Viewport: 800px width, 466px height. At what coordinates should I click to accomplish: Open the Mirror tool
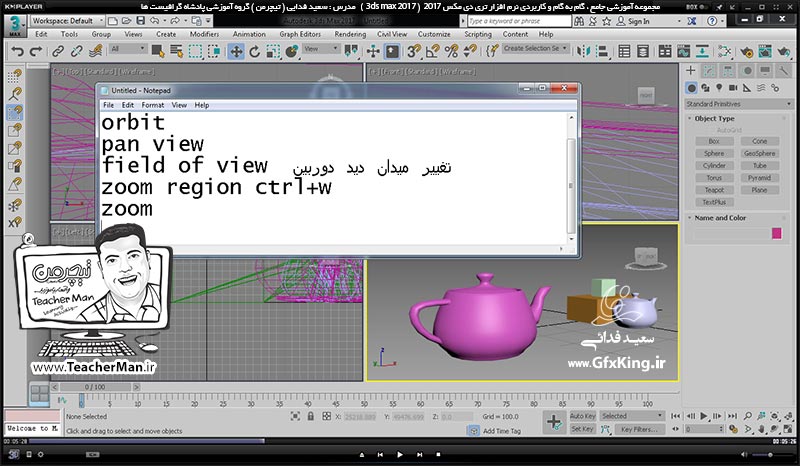[x=583, y=52]
